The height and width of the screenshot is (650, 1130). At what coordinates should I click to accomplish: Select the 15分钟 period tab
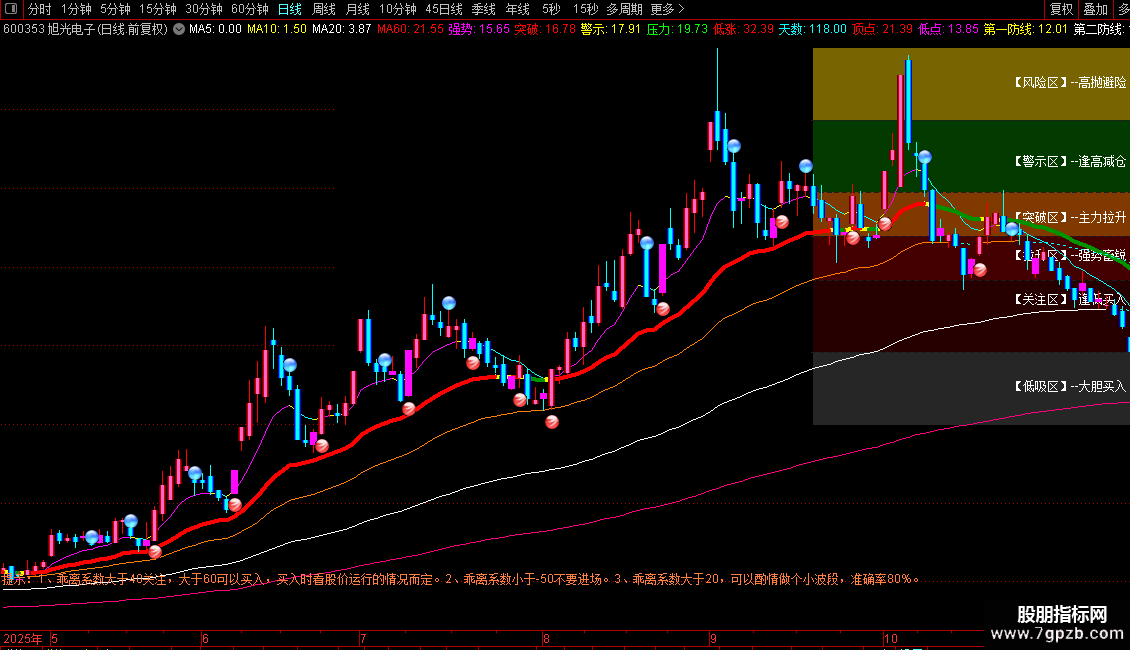158,9
